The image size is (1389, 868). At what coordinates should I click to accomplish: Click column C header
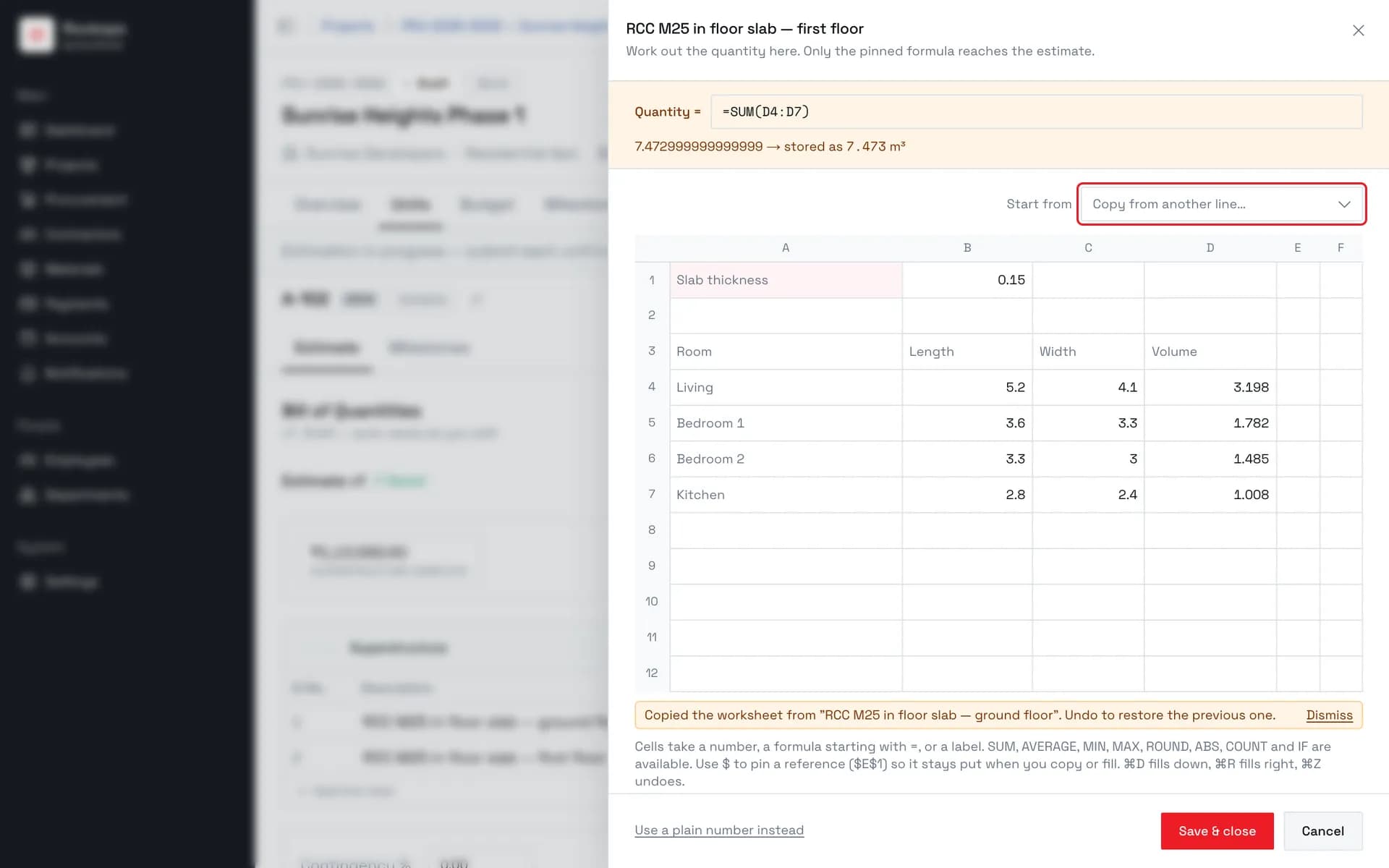[x=1088, y=248]
